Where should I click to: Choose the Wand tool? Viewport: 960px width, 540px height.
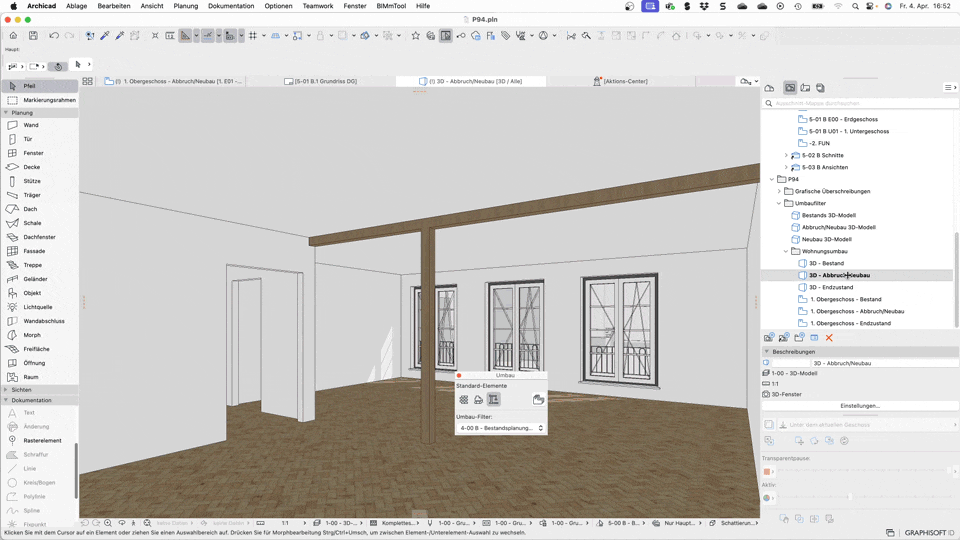coord(40,125)
